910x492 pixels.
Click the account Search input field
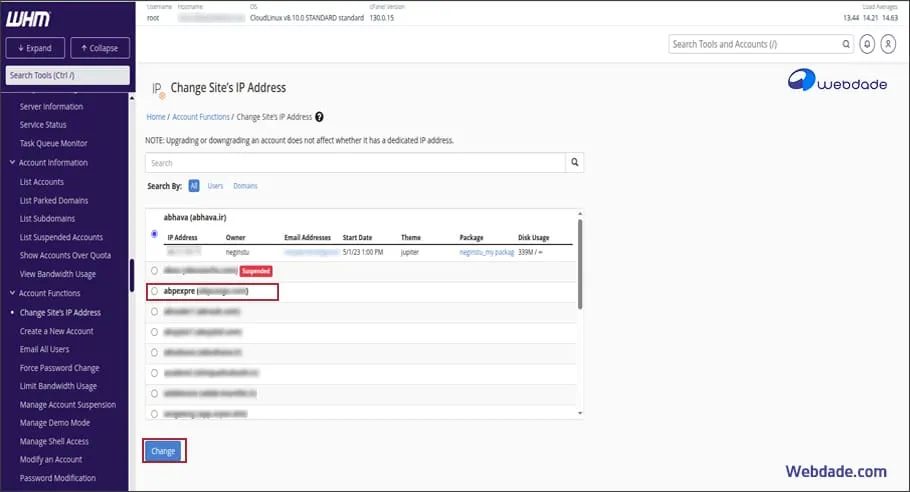(355, 162)
